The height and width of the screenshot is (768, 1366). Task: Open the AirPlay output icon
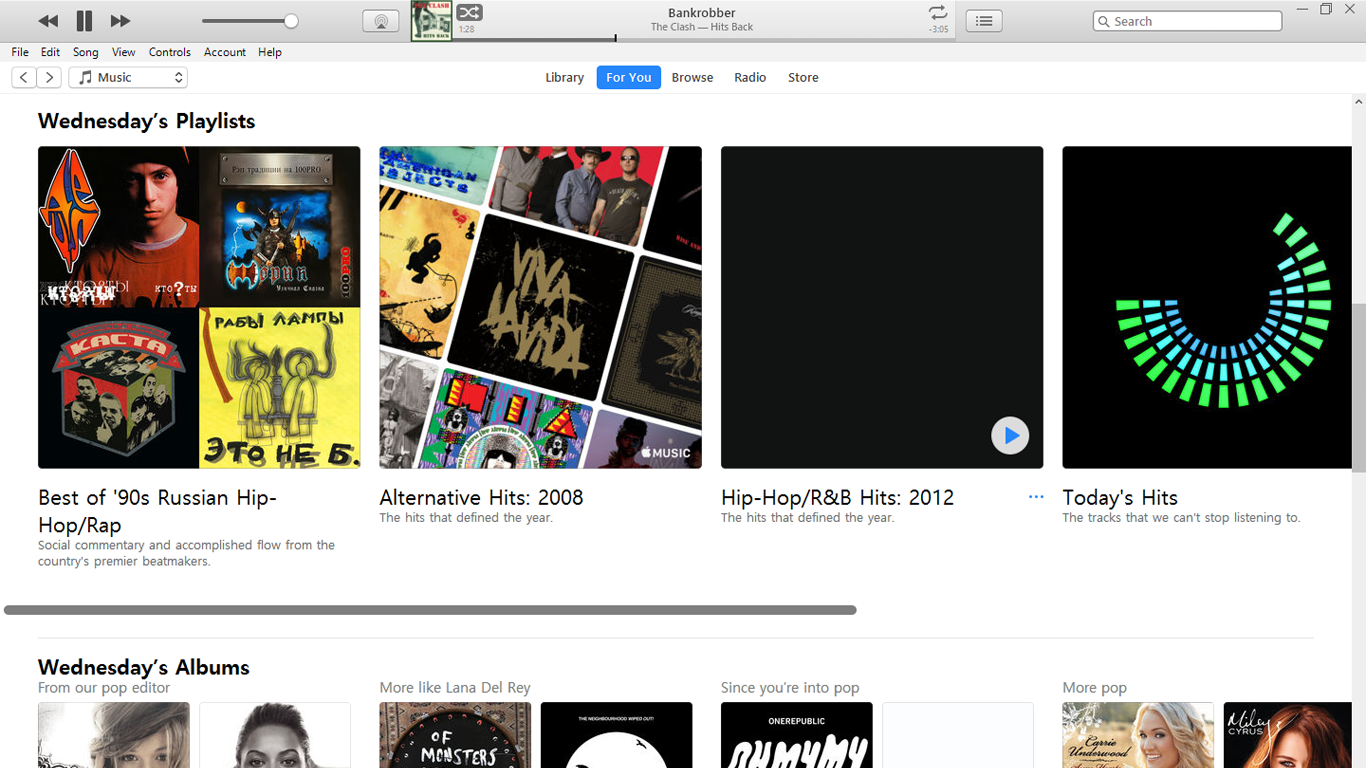click(x=381, y=21)
